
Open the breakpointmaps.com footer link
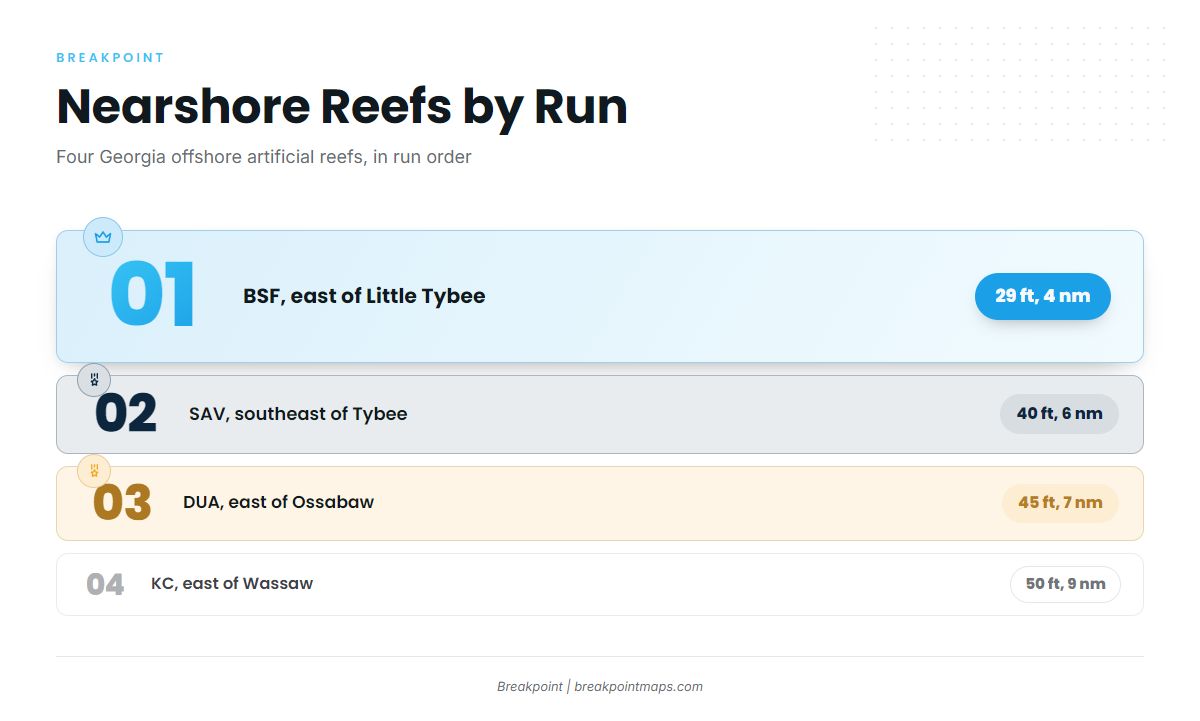638,687
